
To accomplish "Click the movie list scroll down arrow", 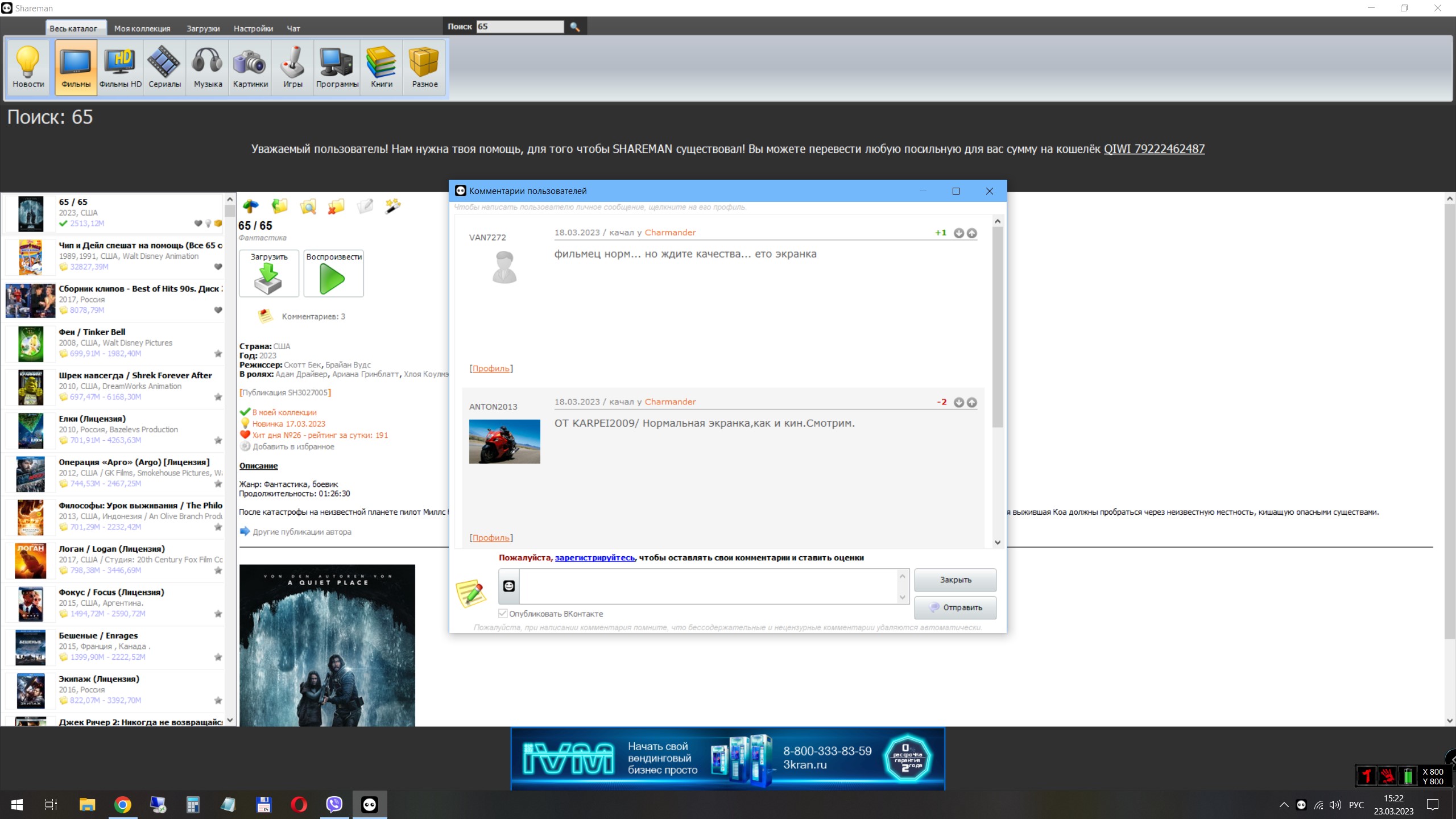I will pyautogui.click(x=230, y=720).
